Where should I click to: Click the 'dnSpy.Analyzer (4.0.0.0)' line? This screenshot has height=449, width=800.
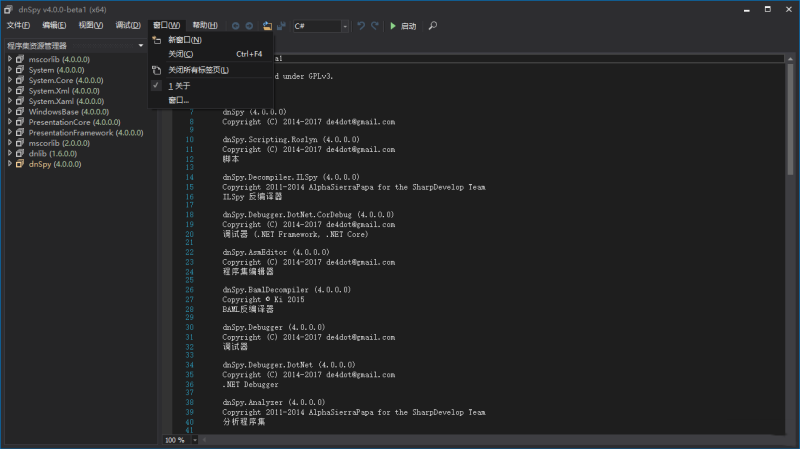pos(273,402)
